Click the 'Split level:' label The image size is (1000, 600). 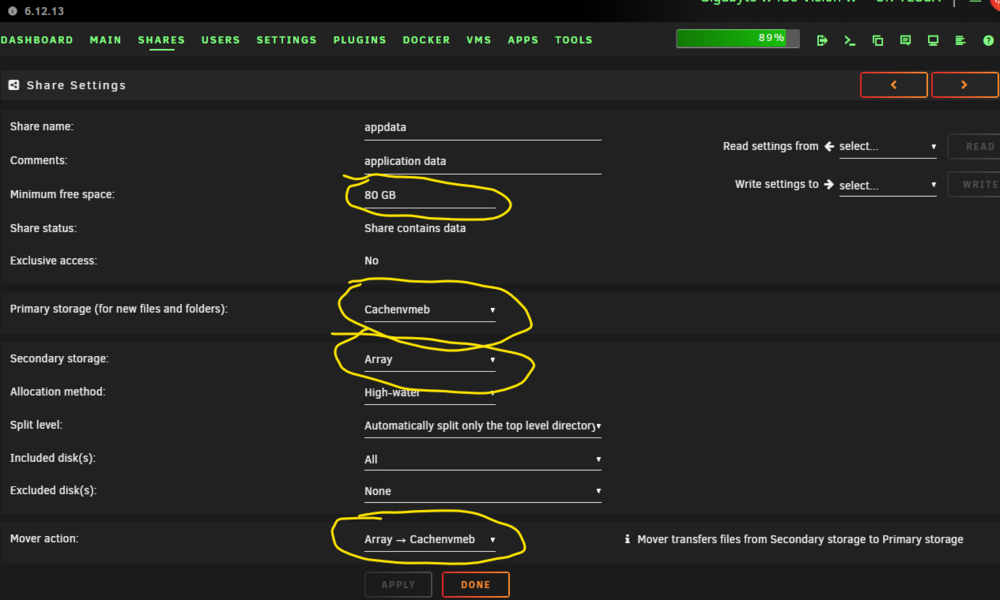[x=36, y=425]
